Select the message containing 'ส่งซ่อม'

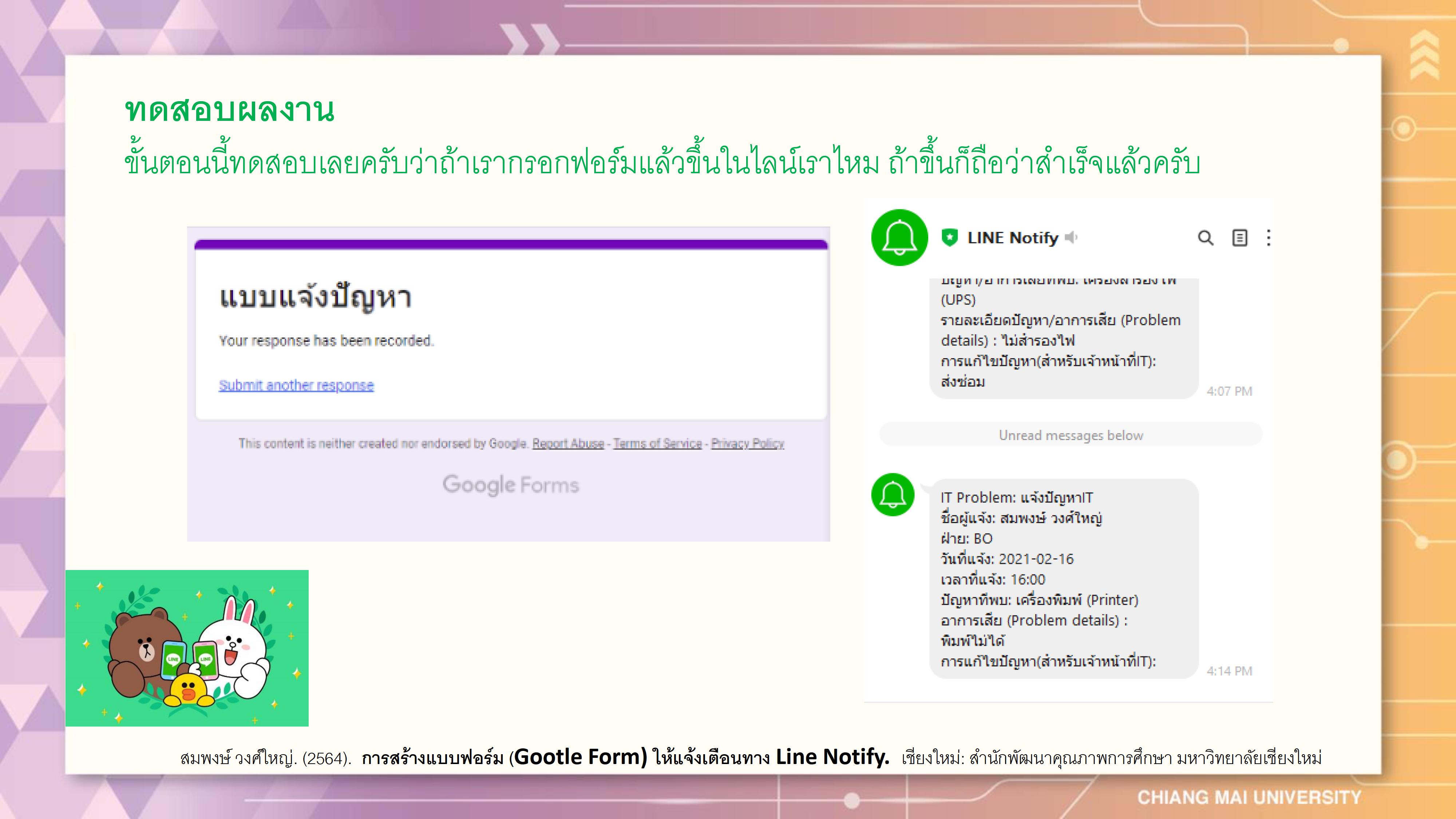[1064, 338]
